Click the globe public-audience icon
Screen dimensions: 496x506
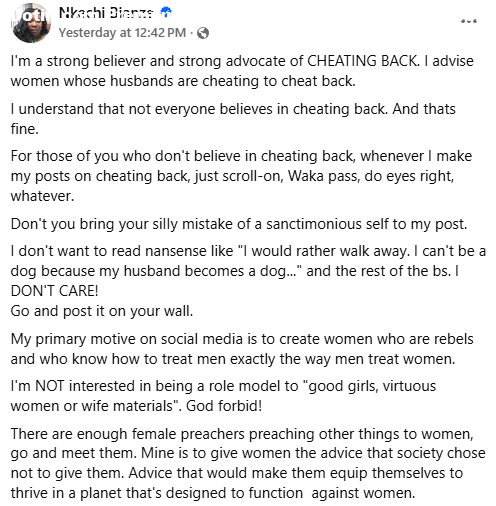203,33
